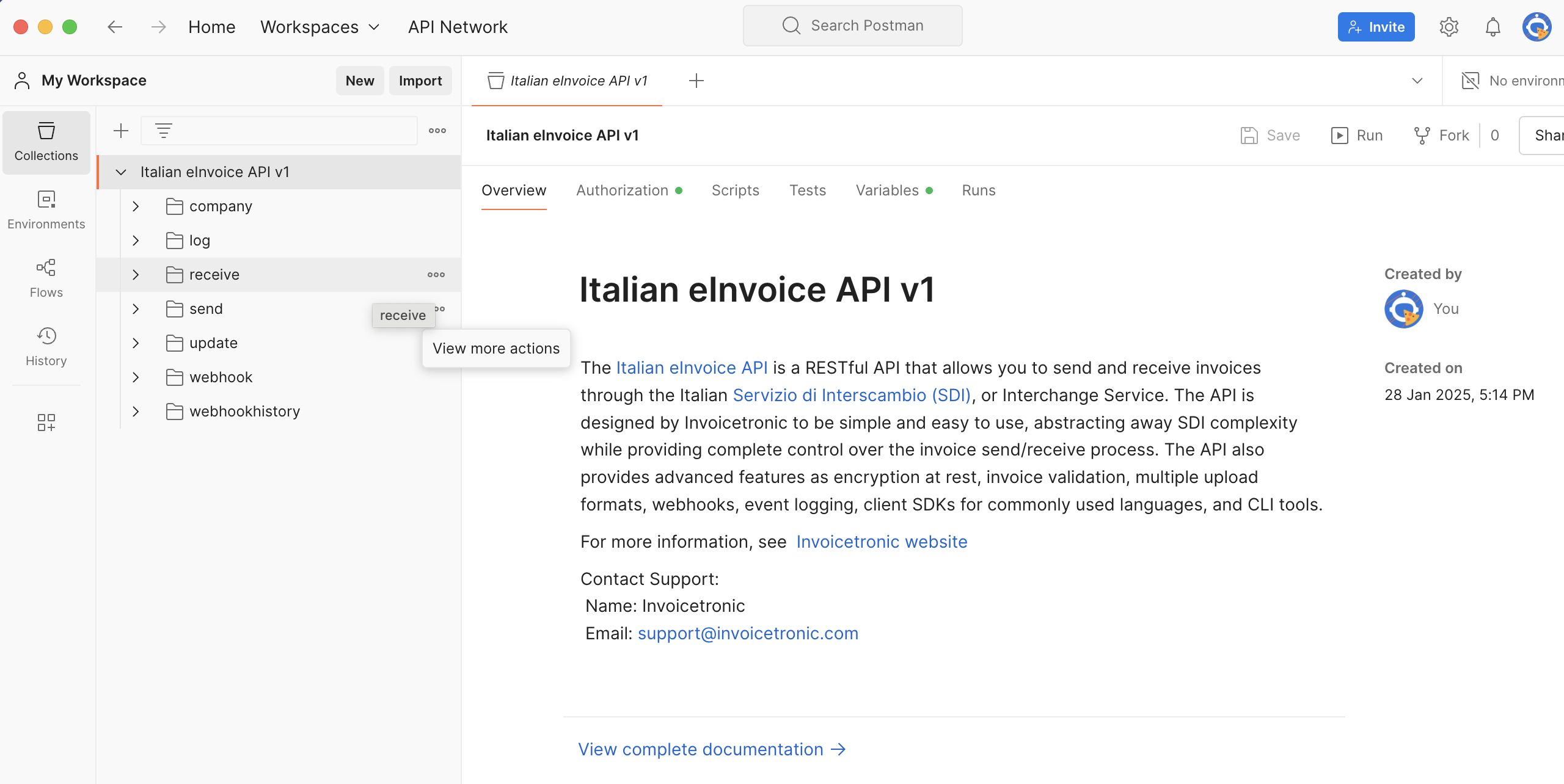Open the Invoicetronic website link
This screenshot has height=784, width=1564.
882,542
